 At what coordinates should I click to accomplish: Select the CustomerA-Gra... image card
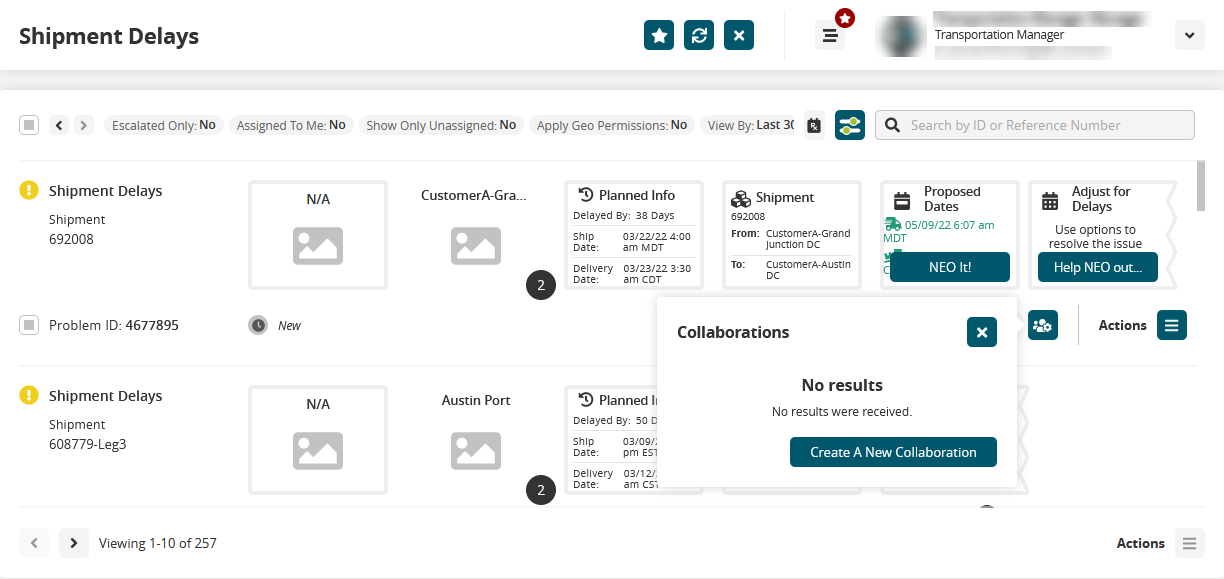475,235
